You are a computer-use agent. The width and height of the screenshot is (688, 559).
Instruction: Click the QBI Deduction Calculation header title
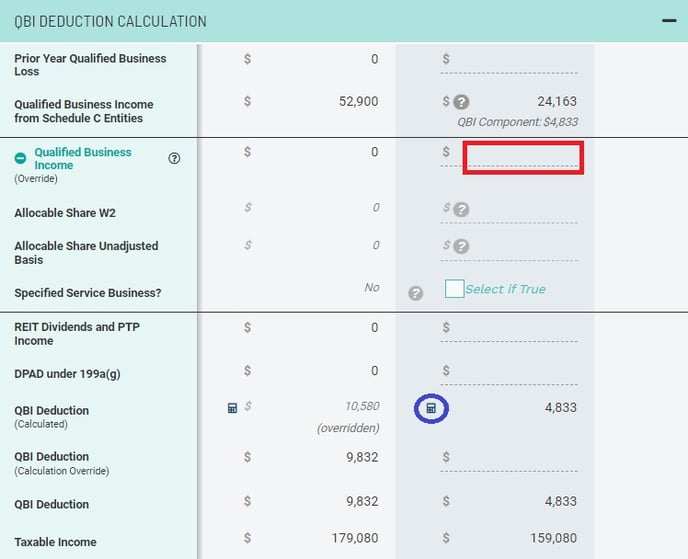[111, 21]
